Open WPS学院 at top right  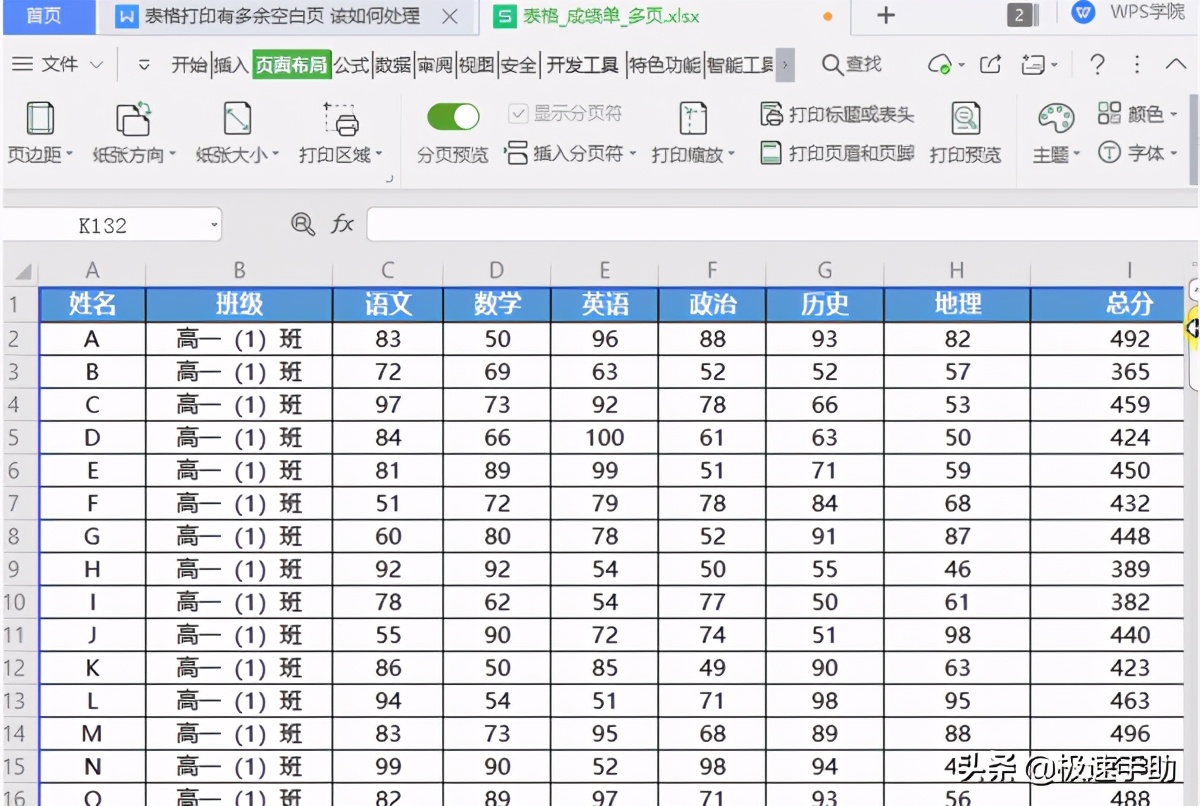point(1146,16)
